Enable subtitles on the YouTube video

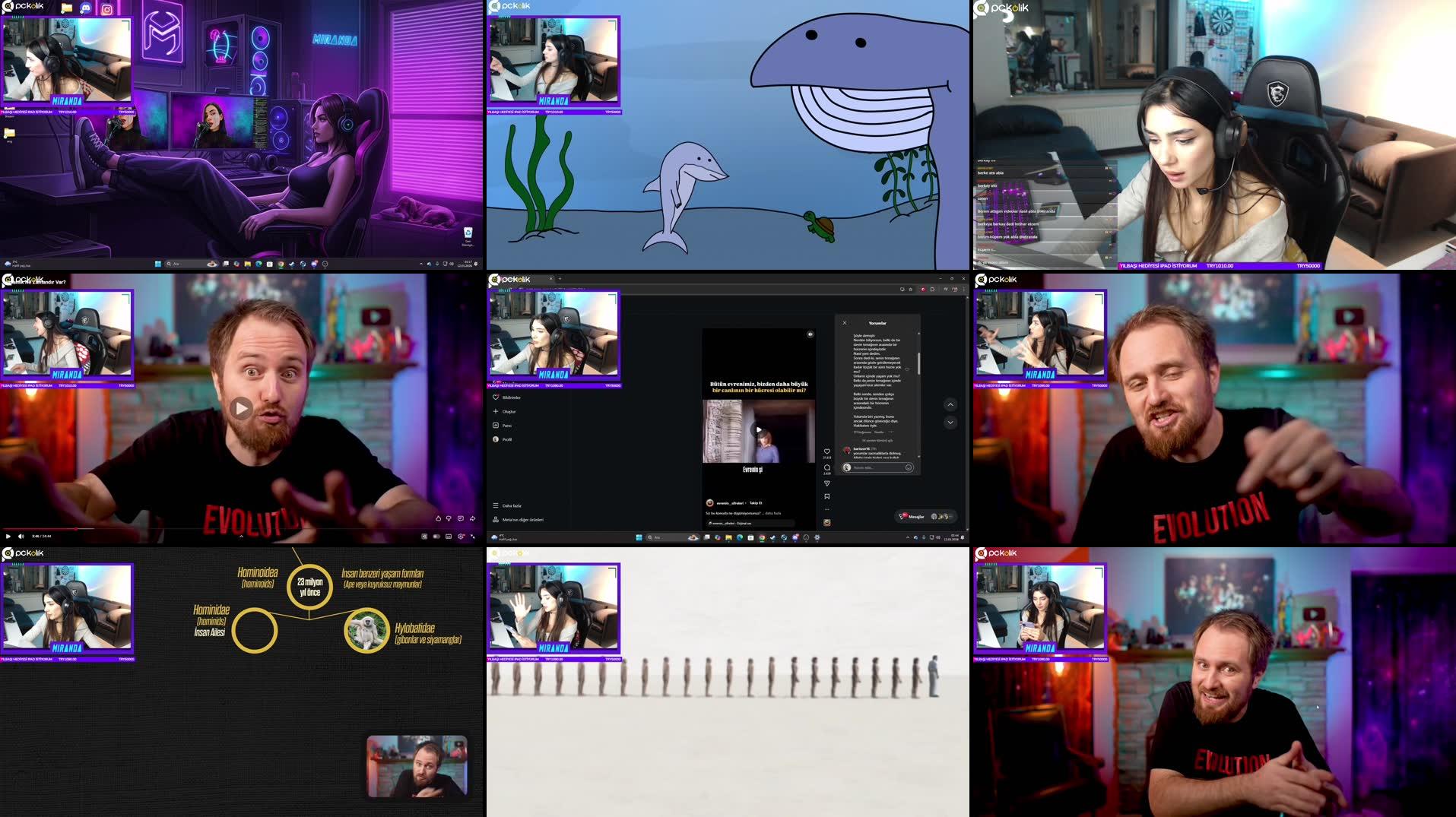447,536
